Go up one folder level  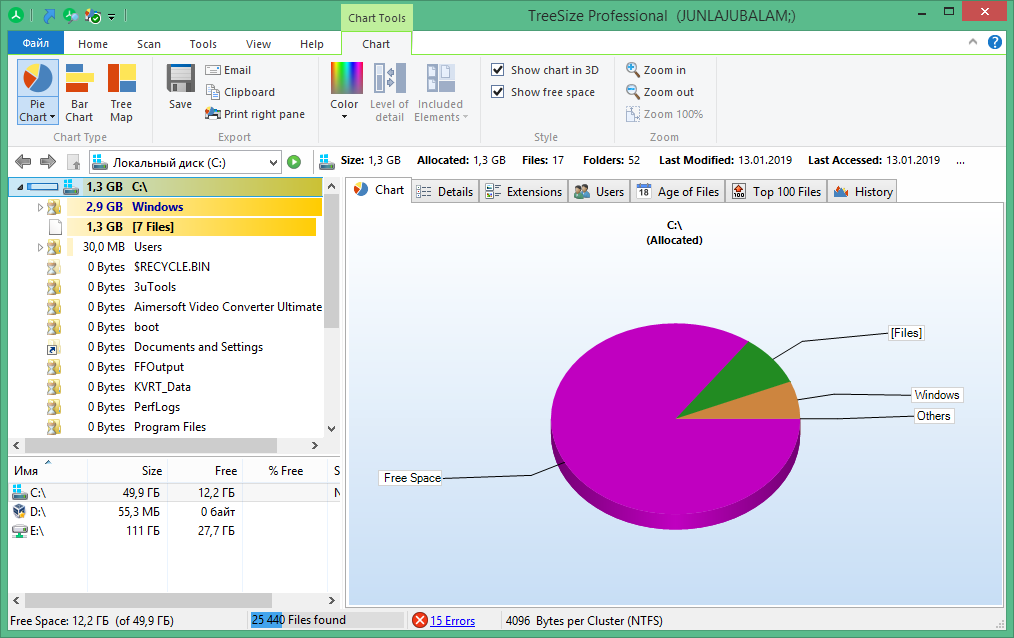click(x=73, y=162)
